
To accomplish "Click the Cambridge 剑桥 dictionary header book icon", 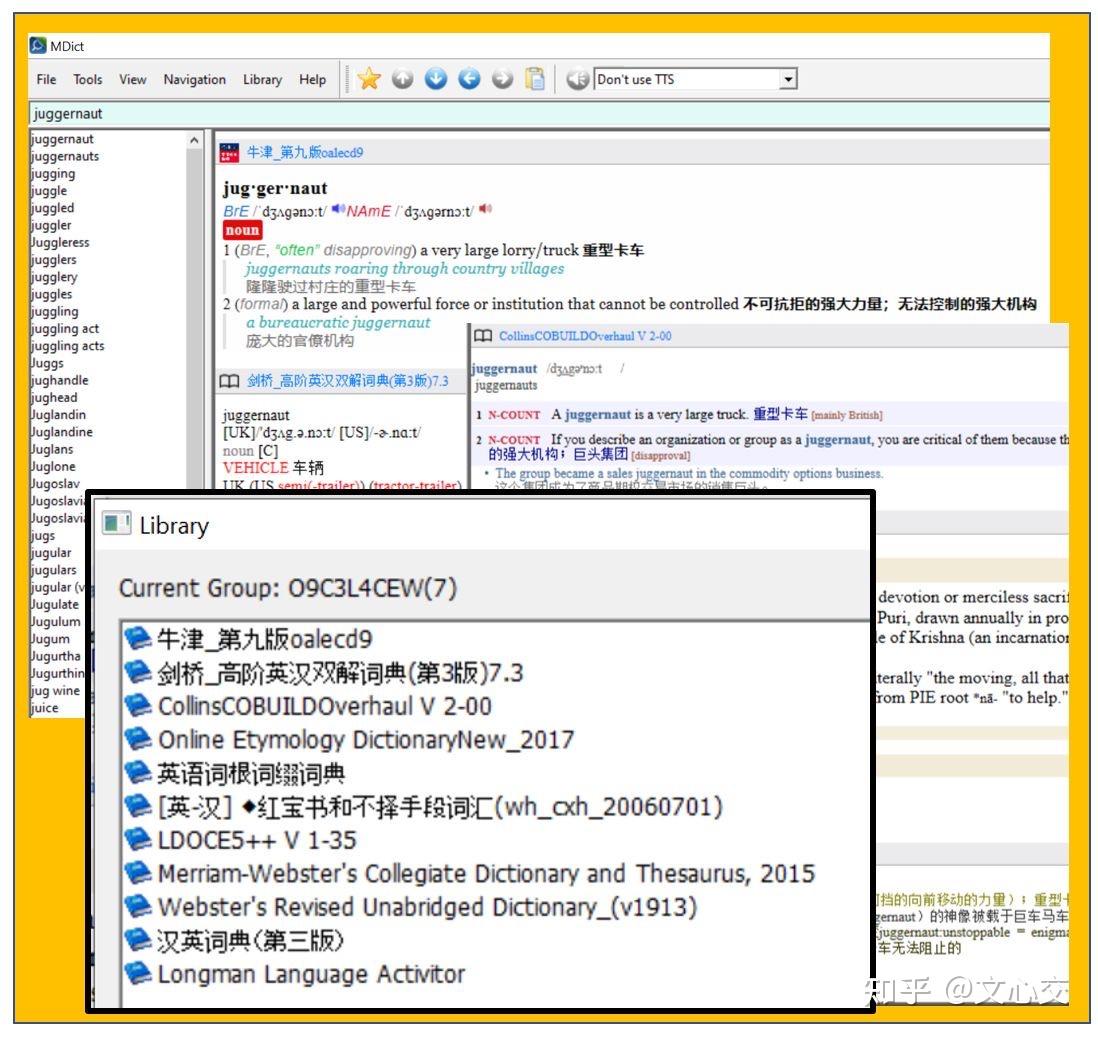I will (230, 381).
